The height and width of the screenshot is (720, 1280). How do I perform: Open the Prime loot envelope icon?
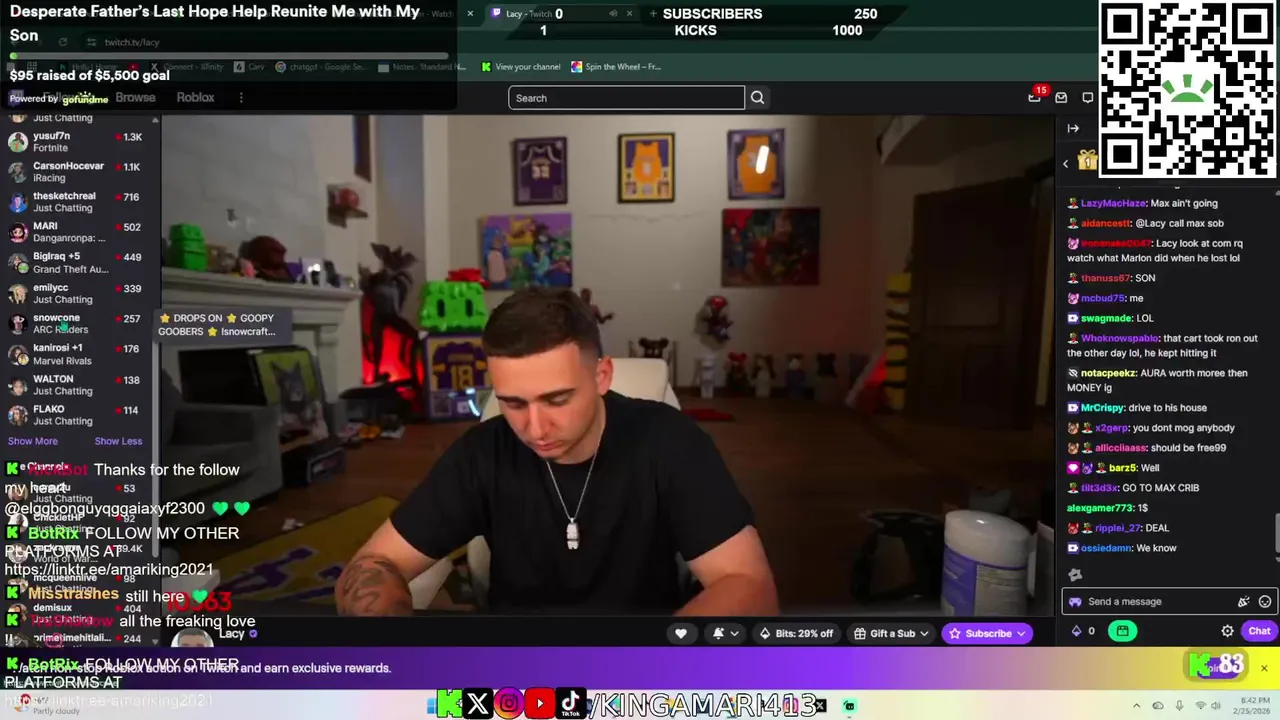1061,98
